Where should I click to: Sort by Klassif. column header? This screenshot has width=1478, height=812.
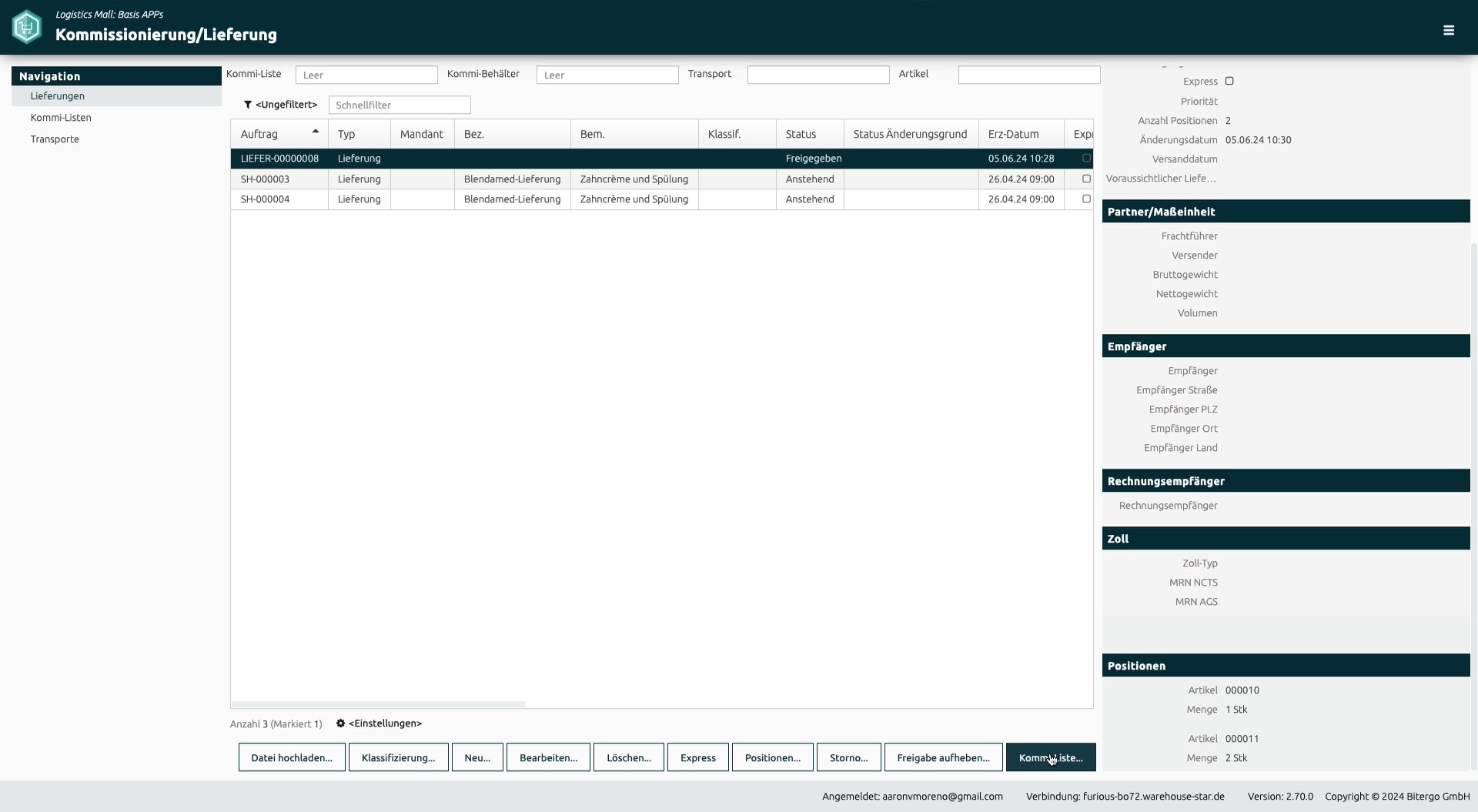pos(737,134)
